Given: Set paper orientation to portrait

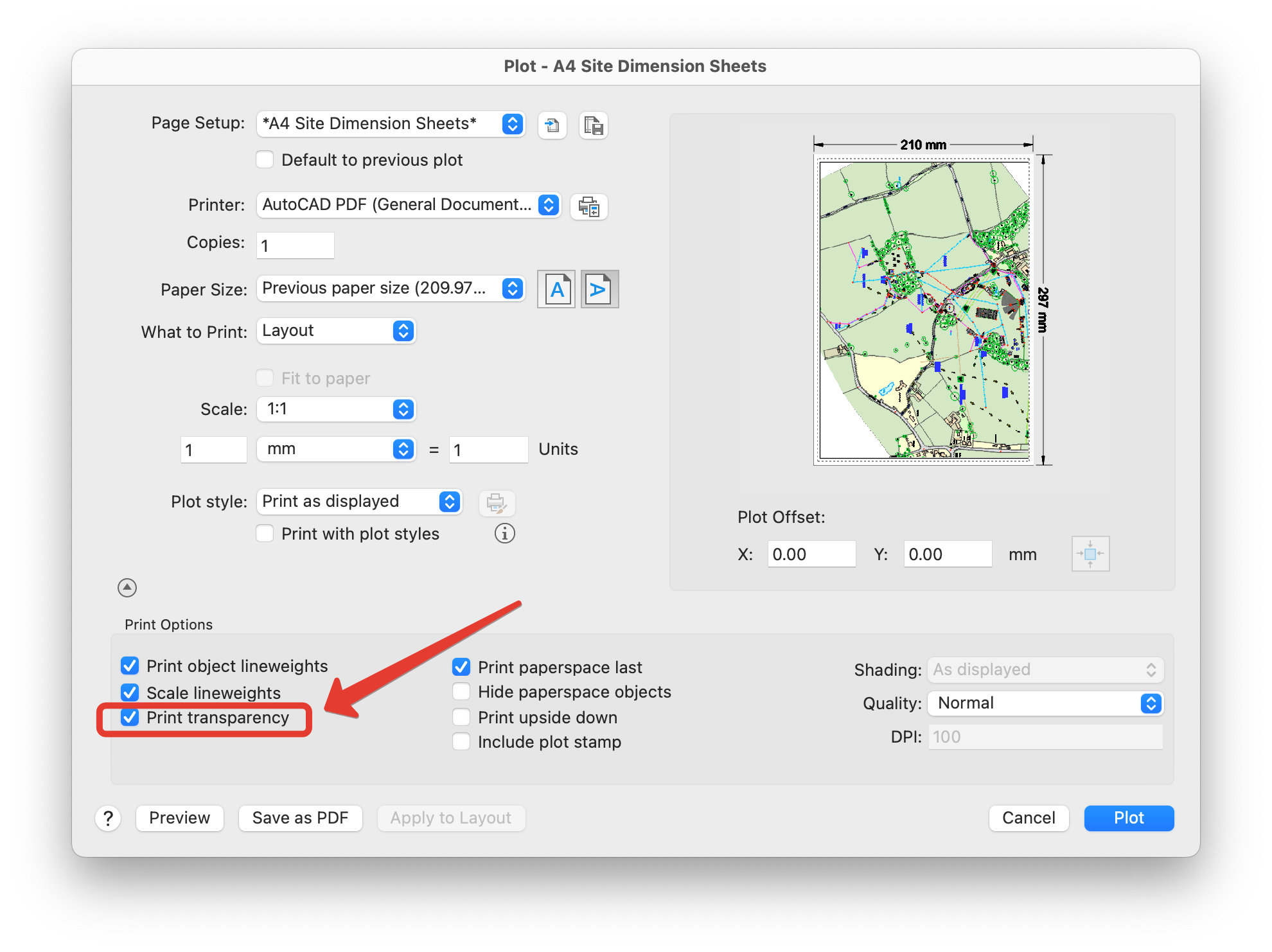Looking at the screenshot, I should [556, 289].
